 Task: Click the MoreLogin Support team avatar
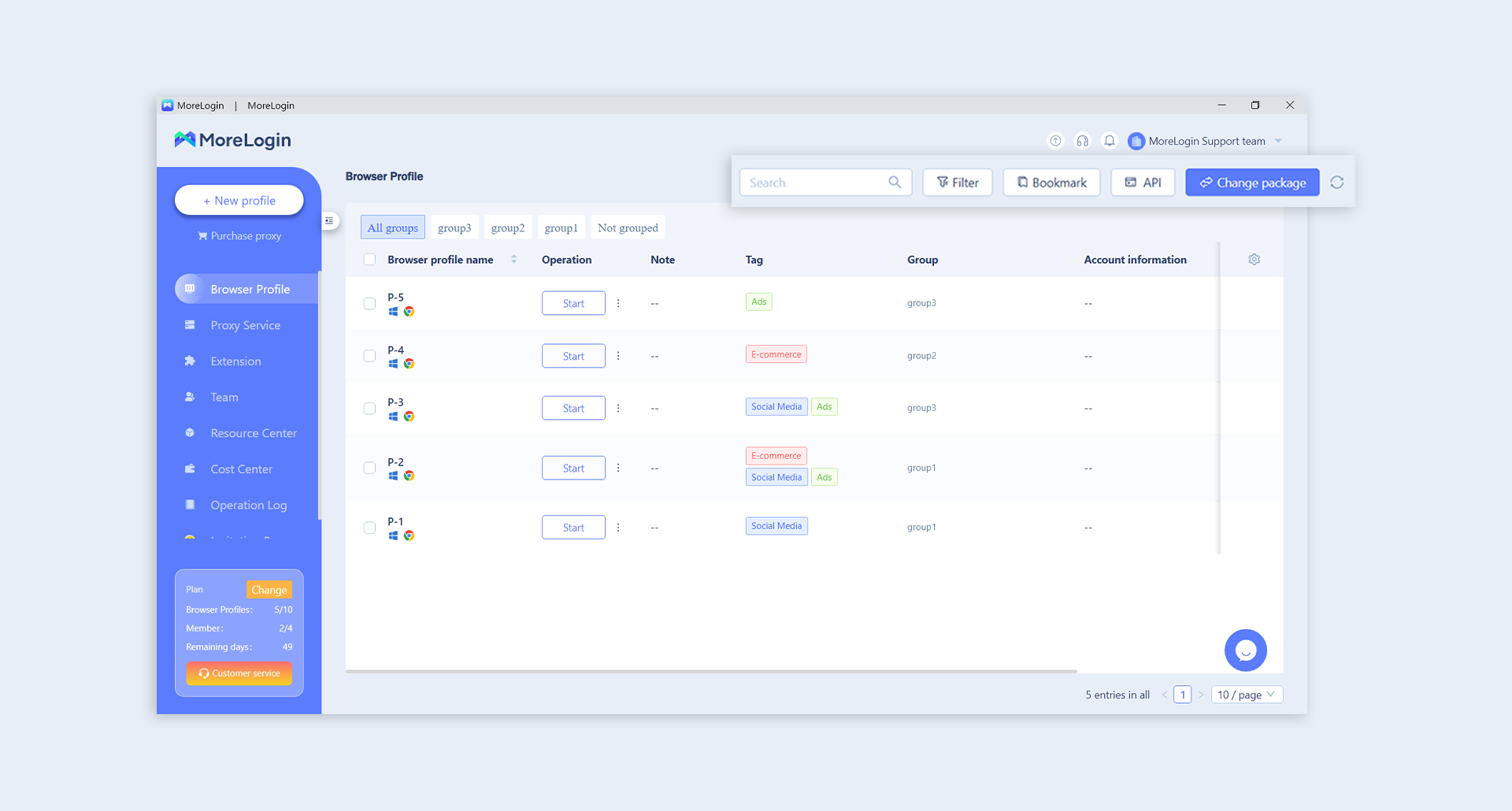pyautogui.click(x=1136, y=141)
